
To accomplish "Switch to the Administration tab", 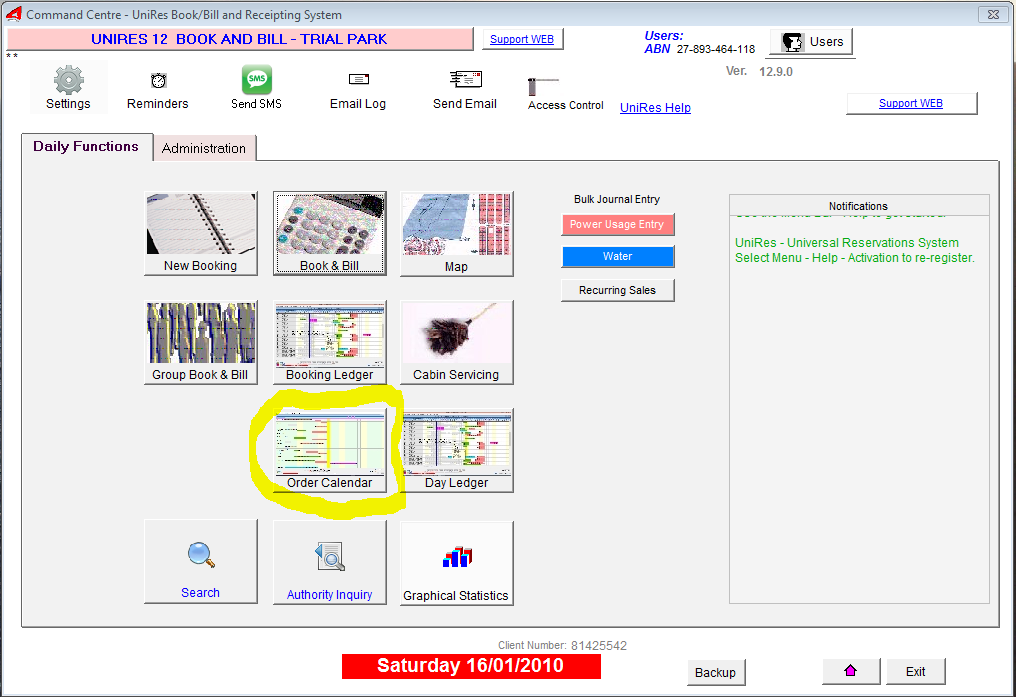I will tap(204, 148).
